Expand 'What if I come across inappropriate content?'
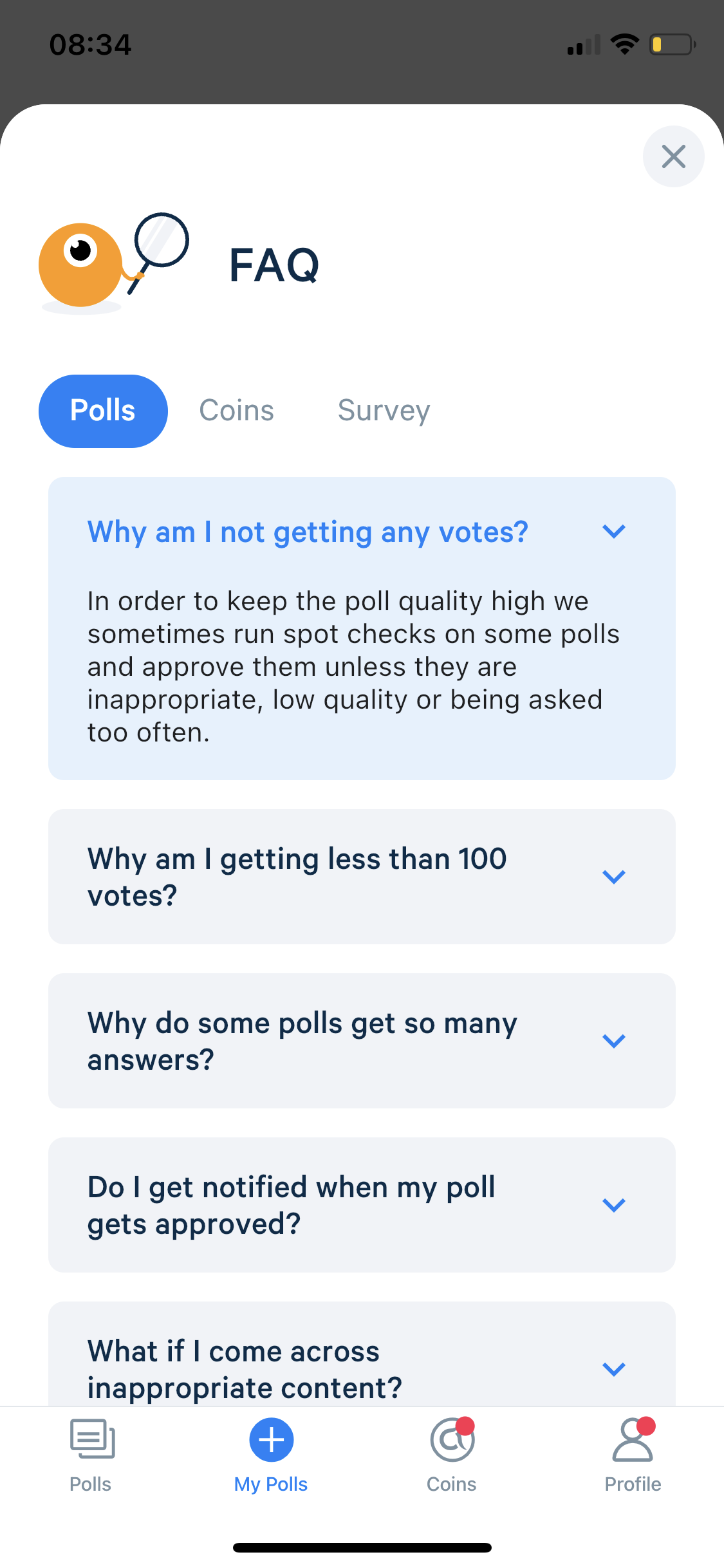 (613, 1368)
